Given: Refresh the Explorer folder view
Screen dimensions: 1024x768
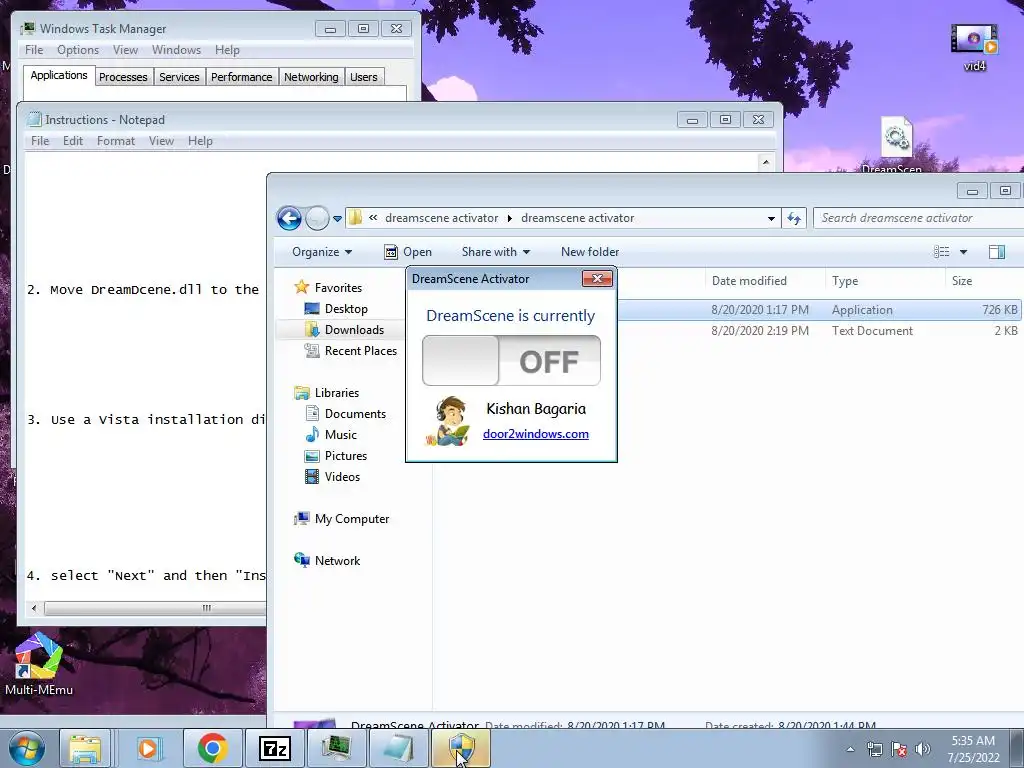Looking at the screenshot, I should 794,218.
